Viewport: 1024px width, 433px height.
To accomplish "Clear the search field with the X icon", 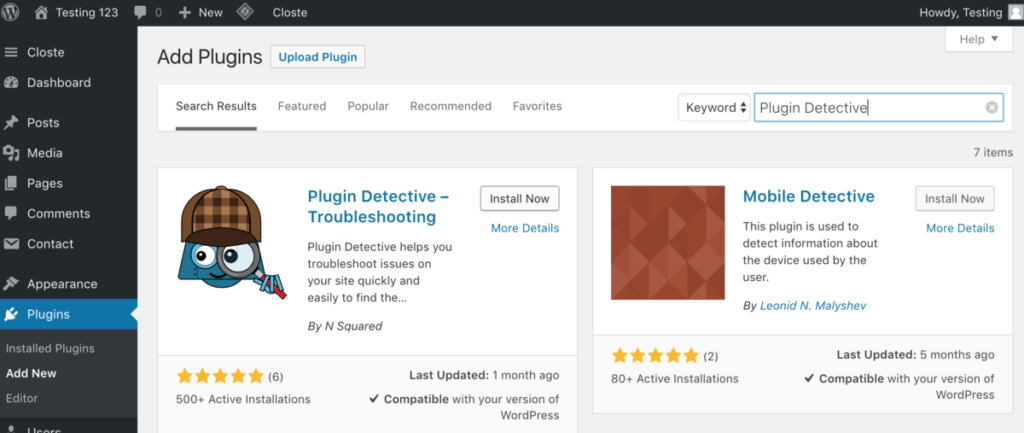I will click(992, 108).
